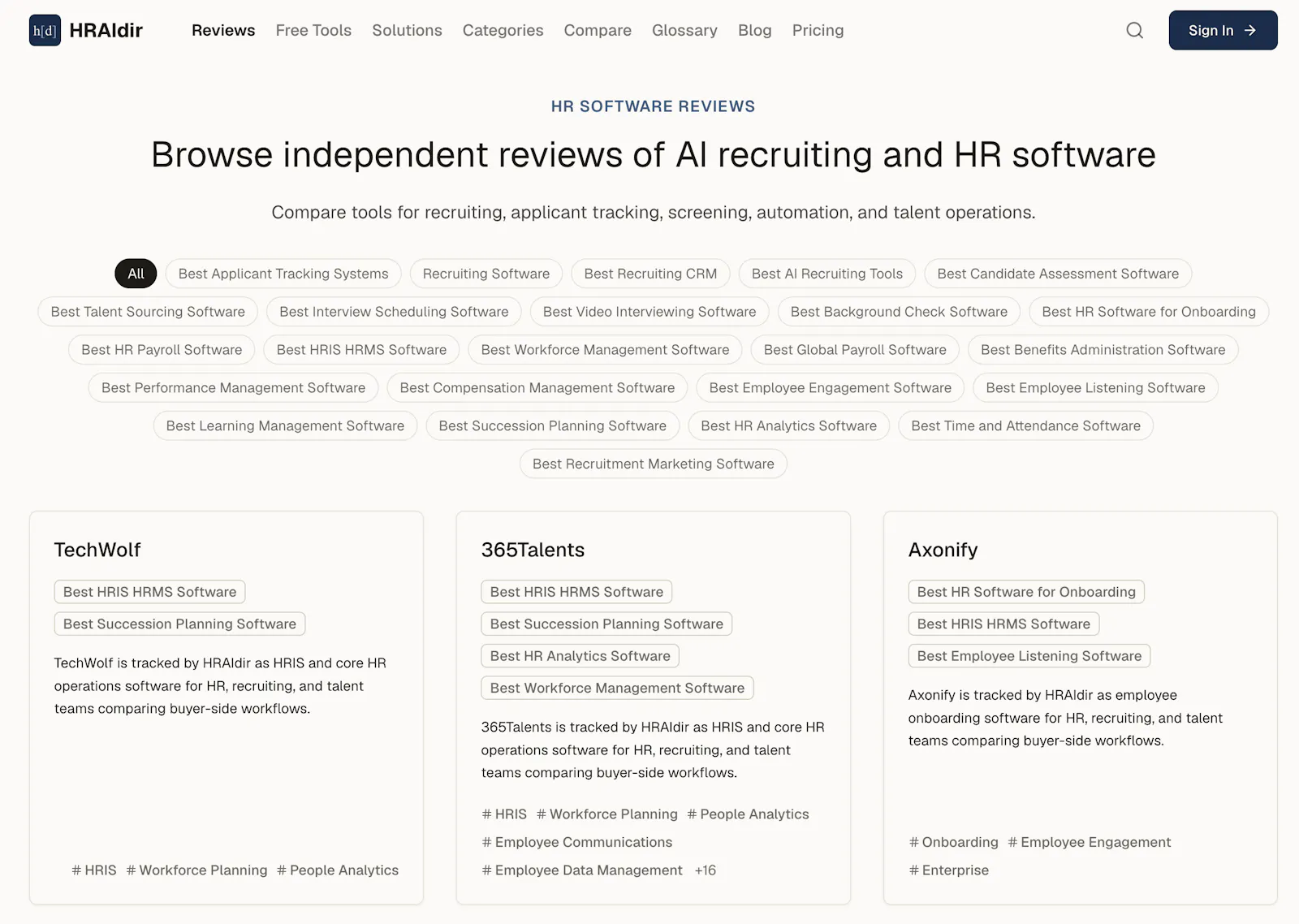Screen dimensions: 1299x924
Task: Filter by Best Learning Management Software
Action: tap(285, 426)
